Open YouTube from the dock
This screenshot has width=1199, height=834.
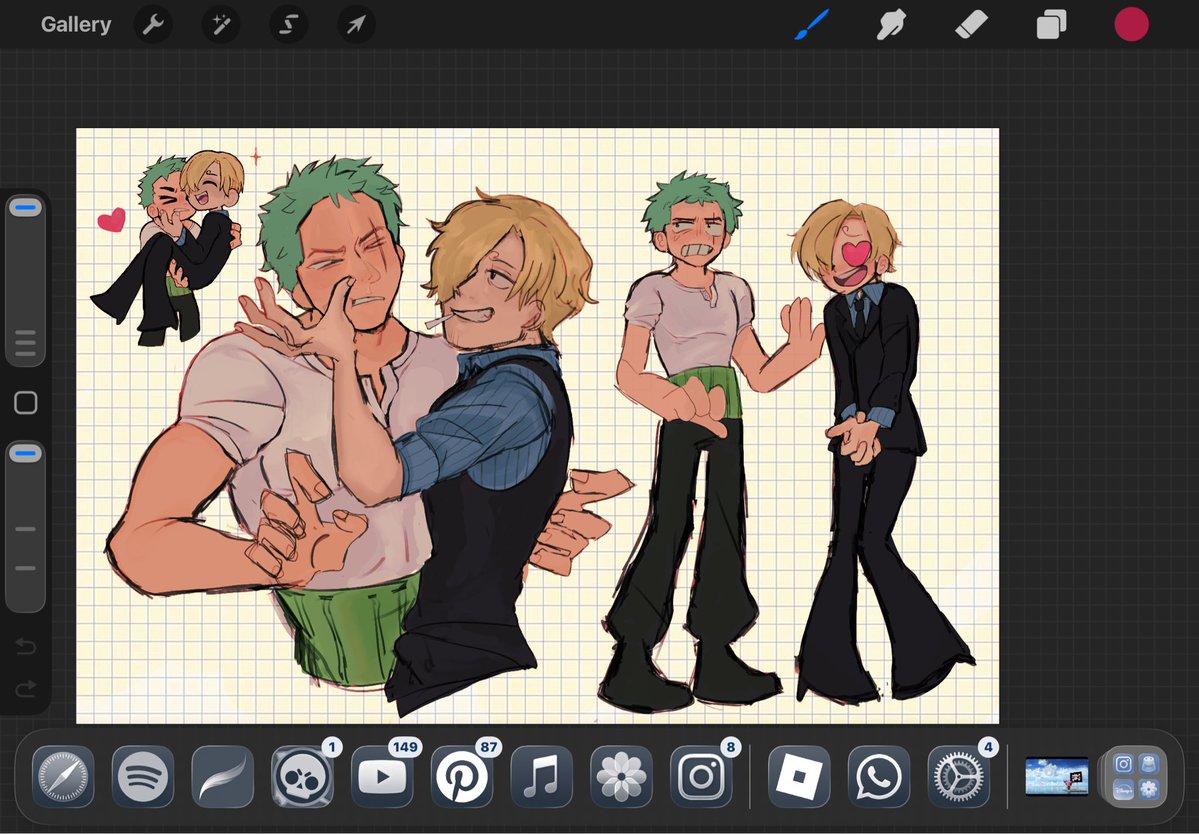click(x=382, y=777)
